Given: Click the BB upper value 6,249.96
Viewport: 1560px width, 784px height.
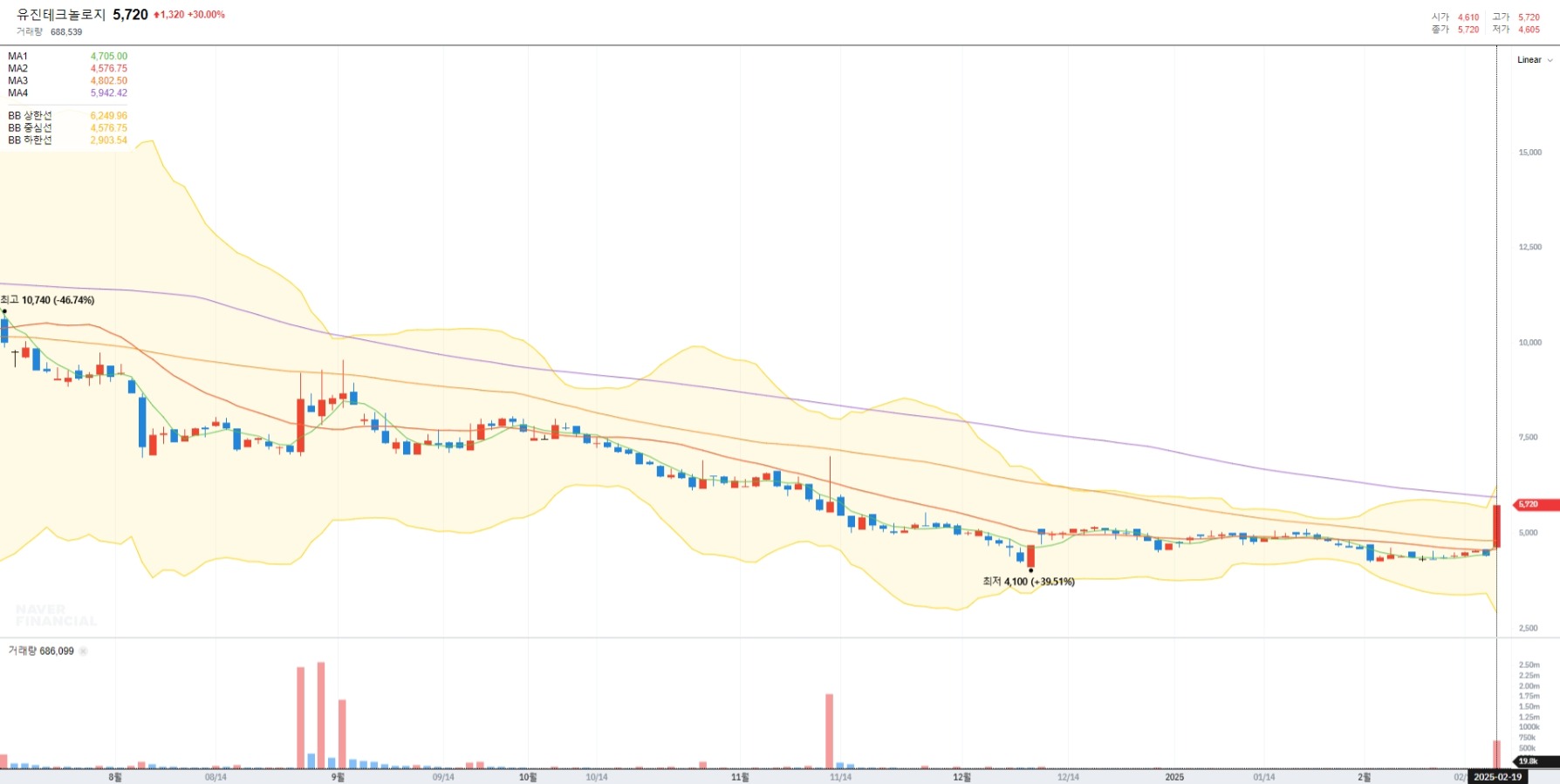Looking at the screenshot, I should pyautogui.click(x=109, y=115).
